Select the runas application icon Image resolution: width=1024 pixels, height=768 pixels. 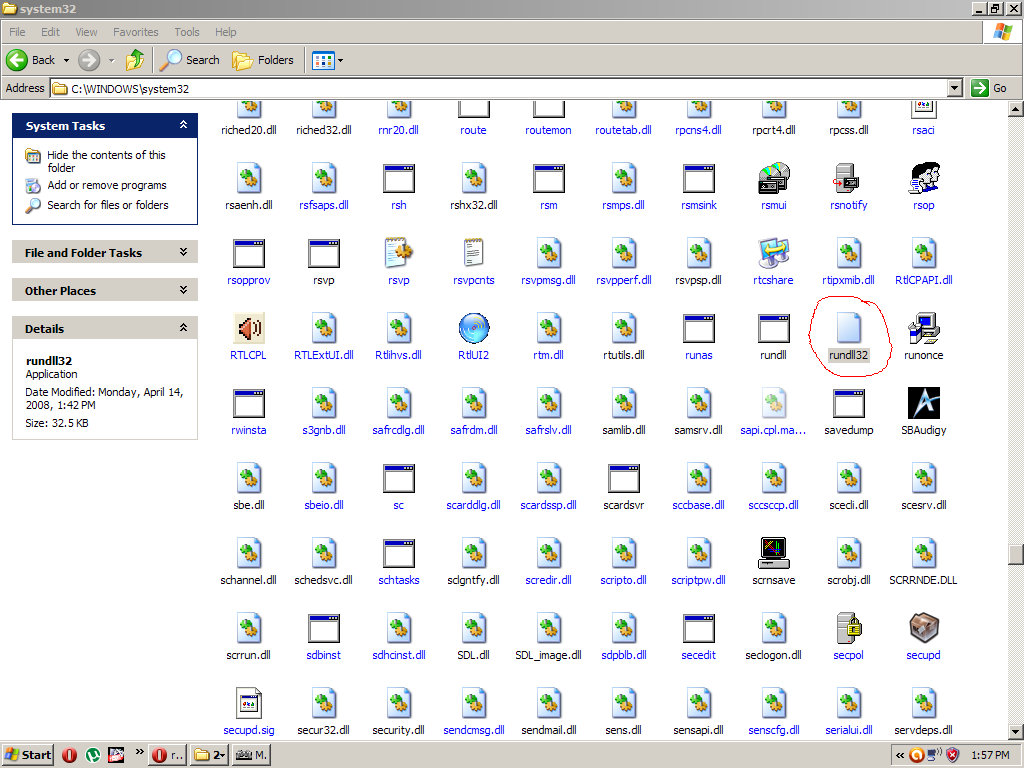699,328
